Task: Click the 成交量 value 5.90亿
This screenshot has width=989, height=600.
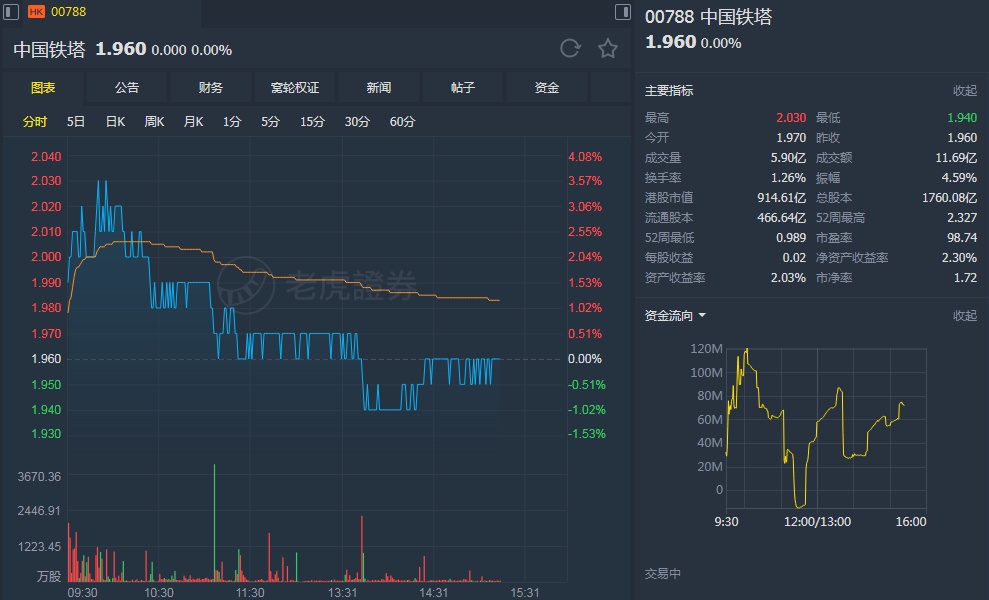Action: click(788, 158)
